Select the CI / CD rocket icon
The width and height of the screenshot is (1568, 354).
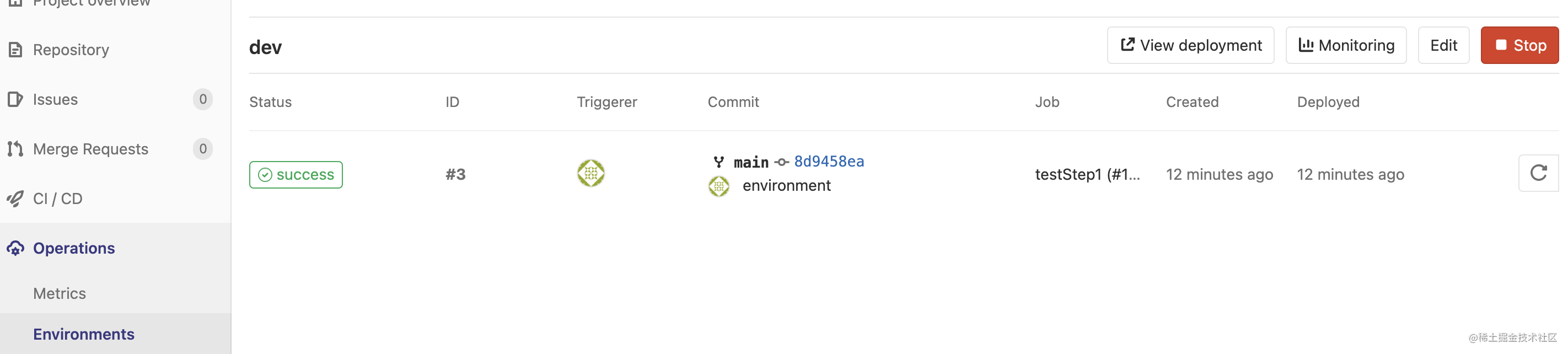tap(17, 199)
